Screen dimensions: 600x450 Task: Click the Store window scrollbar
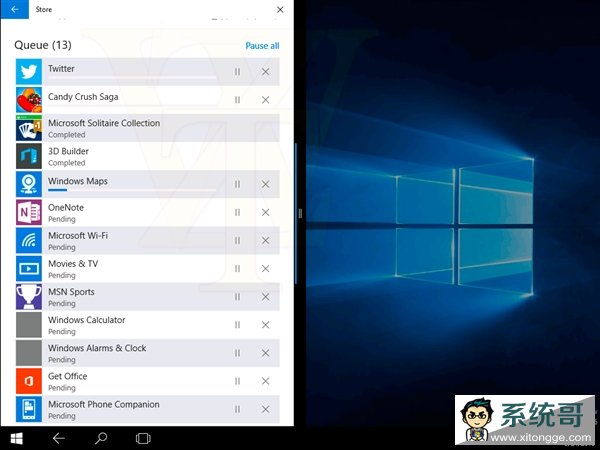point(296,213)
